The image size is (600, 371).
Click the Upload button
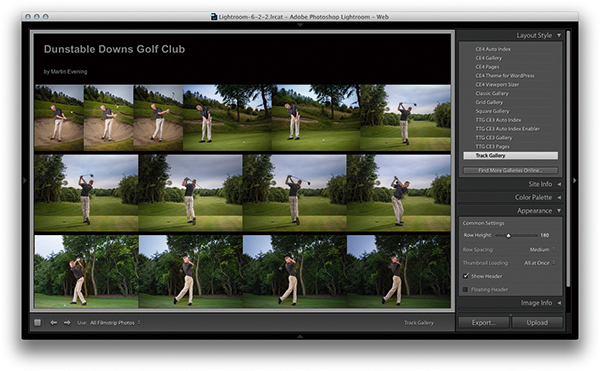537,323
